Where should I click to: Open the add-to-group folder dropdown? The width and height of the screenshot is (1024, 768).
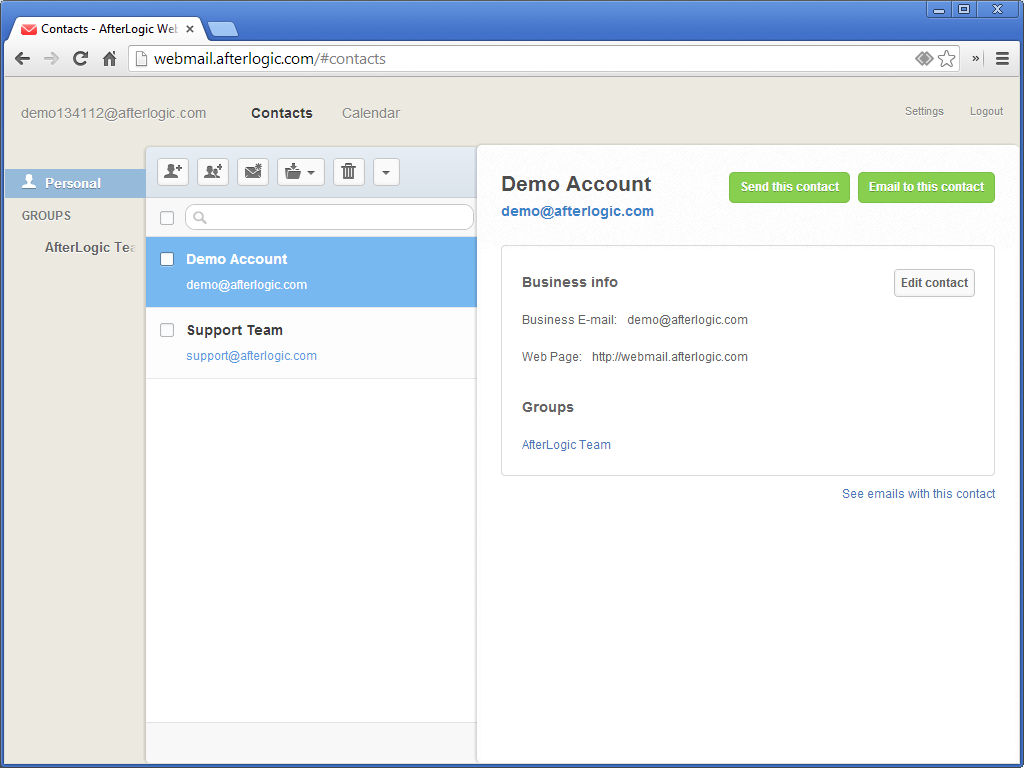pyautogui.click(x=300, y=172)
